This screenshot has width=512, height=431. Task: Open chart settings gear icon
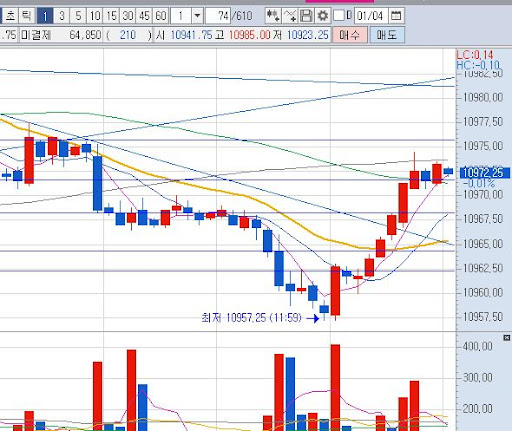point(322,16)
